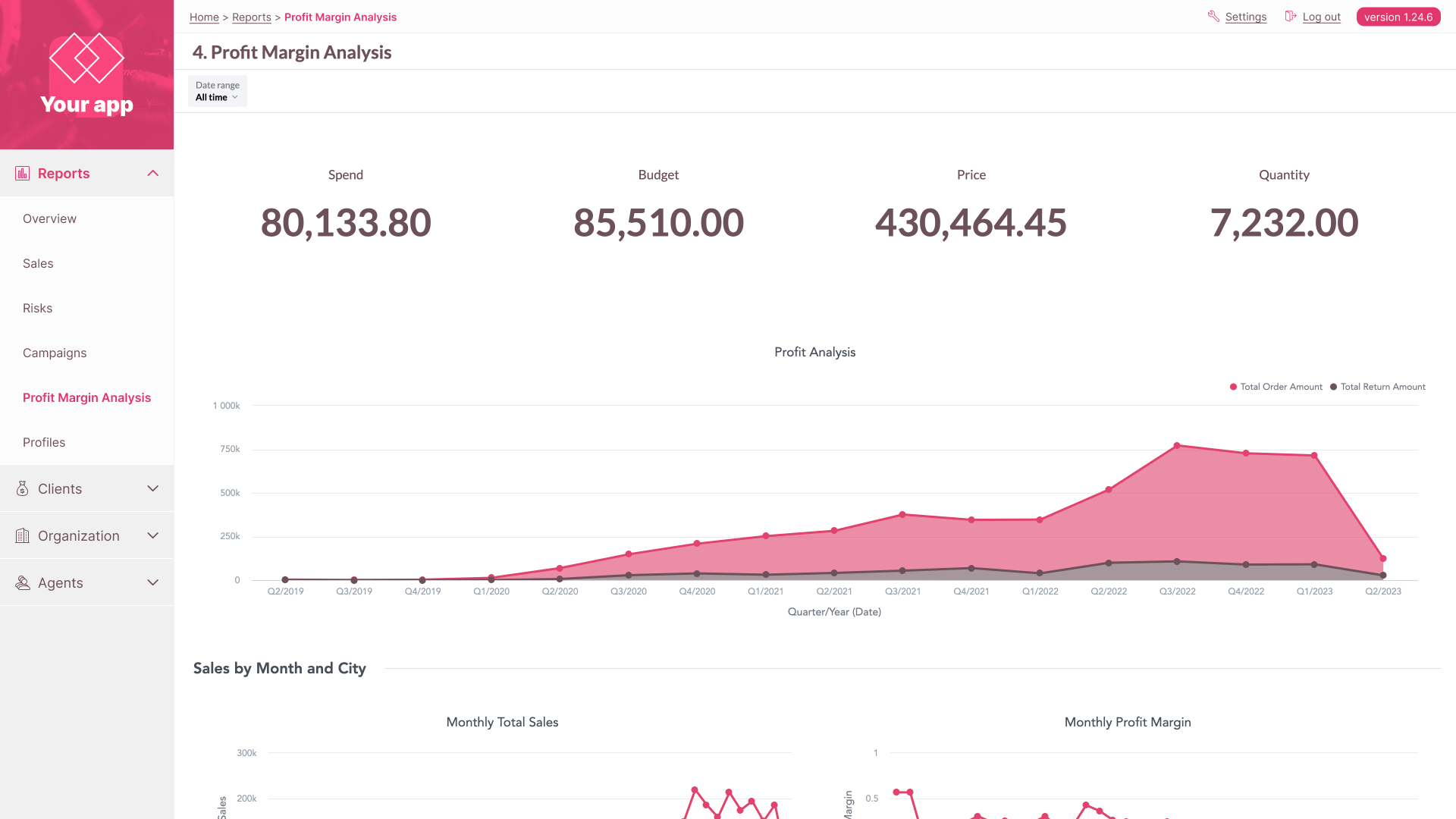Screen dimensions: 1456x819
Task: Click the Clients icon in sidebar
Action: pos(22,488)
